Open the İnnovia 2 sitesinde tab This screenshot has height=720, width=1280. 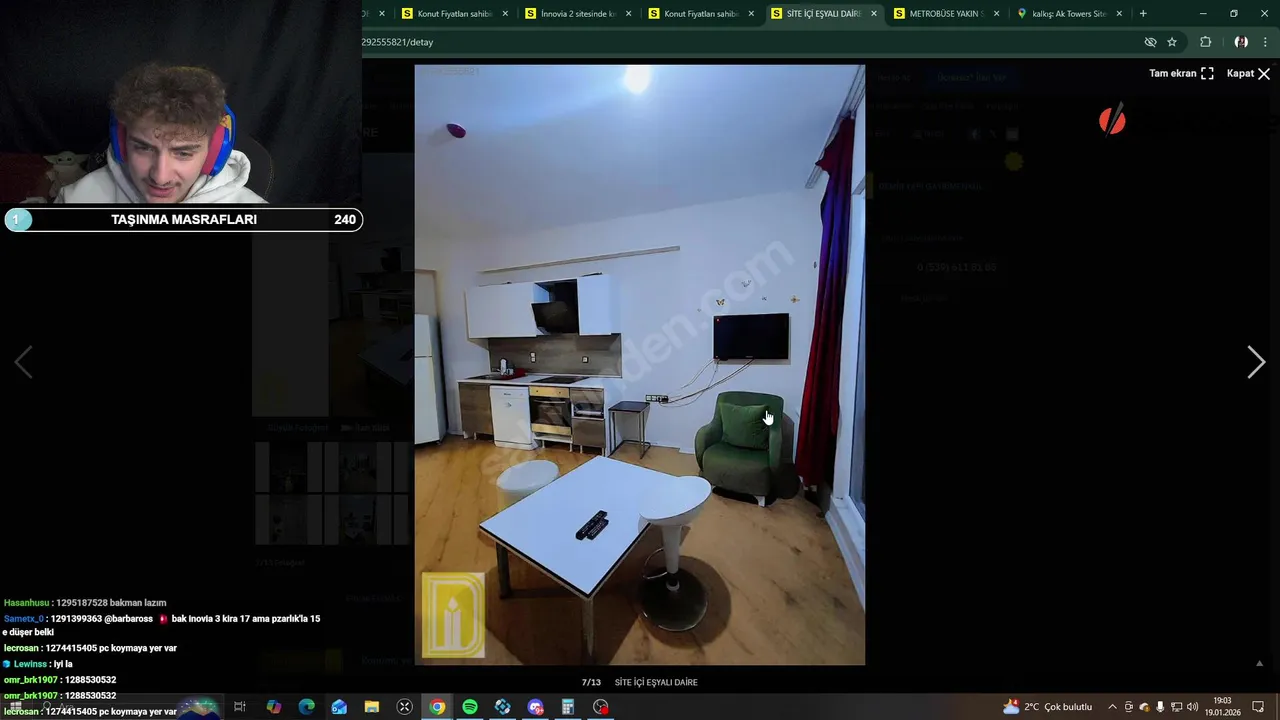tap(577, 14)
